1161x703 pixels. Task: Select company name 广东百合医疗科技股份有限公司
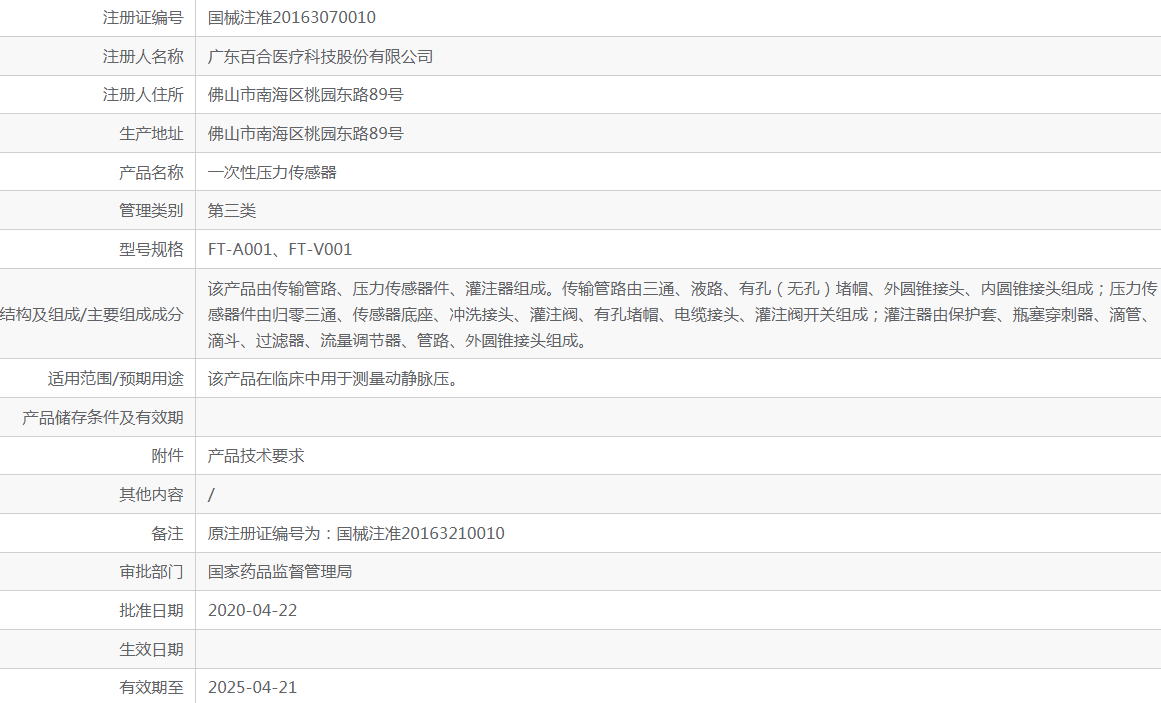(x=321, y=56)
